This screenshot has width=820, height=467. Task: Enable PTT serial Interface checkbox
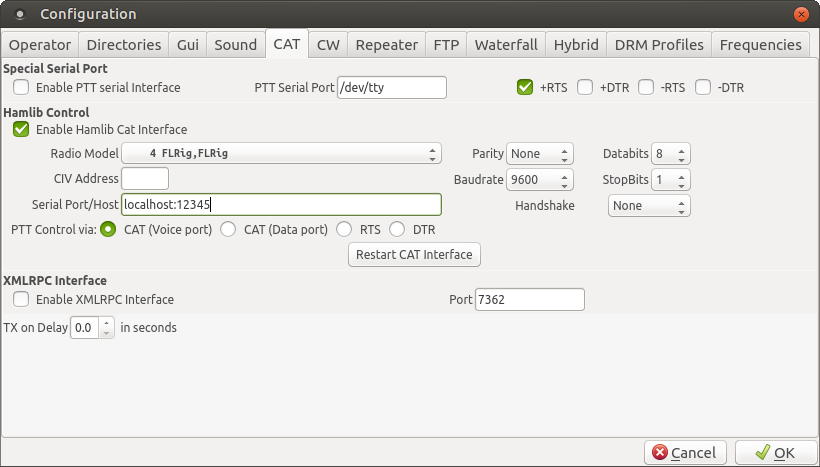click(21, 88)
